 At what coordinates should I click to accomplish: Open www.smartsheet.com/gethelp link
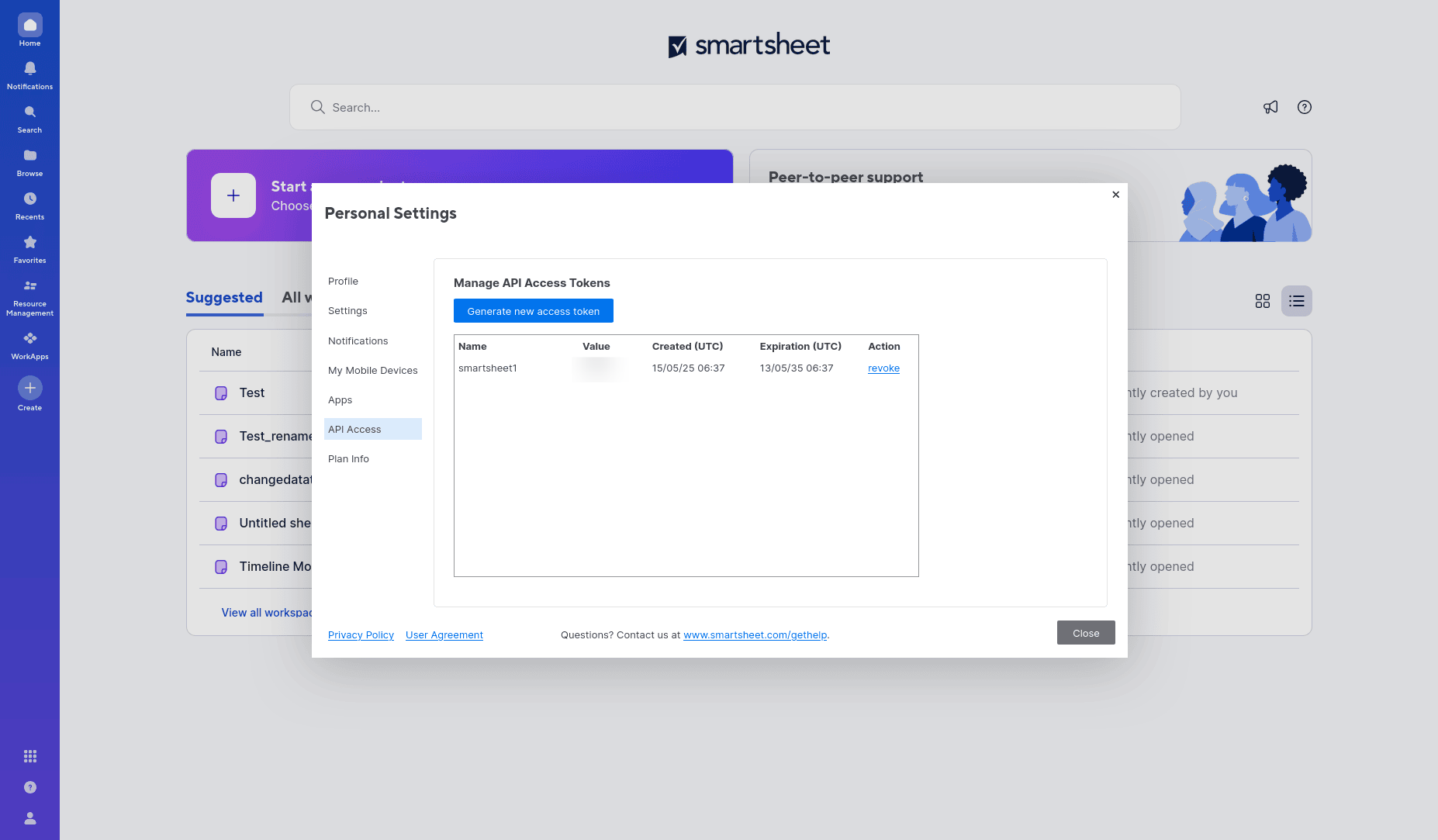click(755, 635)
